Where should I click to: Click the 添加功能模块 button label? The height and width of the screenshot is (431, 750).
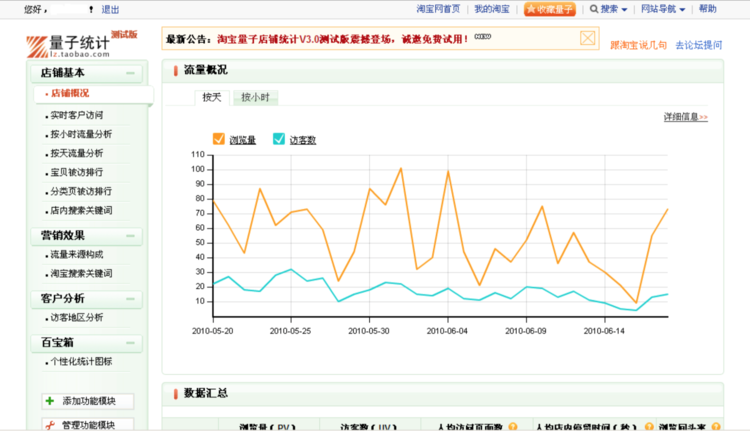[89, 401]
